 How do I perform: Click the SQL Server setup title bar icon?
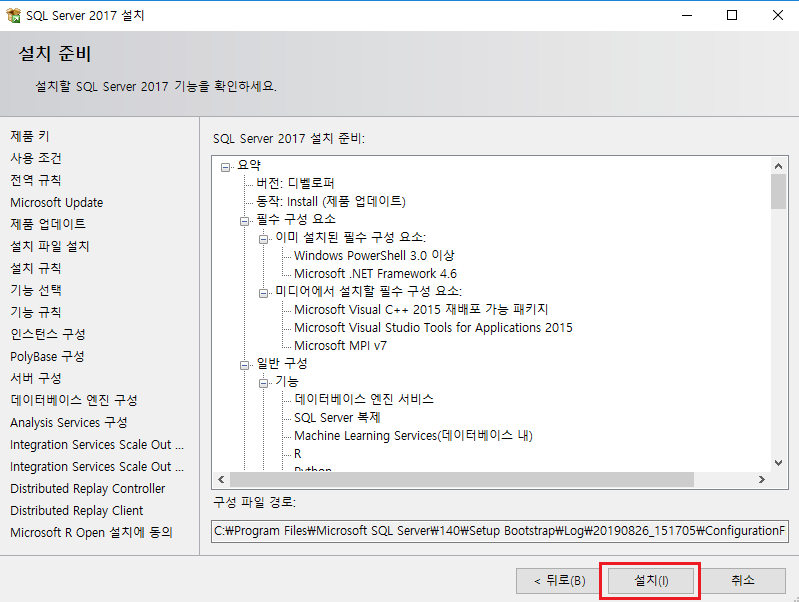click(13, 15)
